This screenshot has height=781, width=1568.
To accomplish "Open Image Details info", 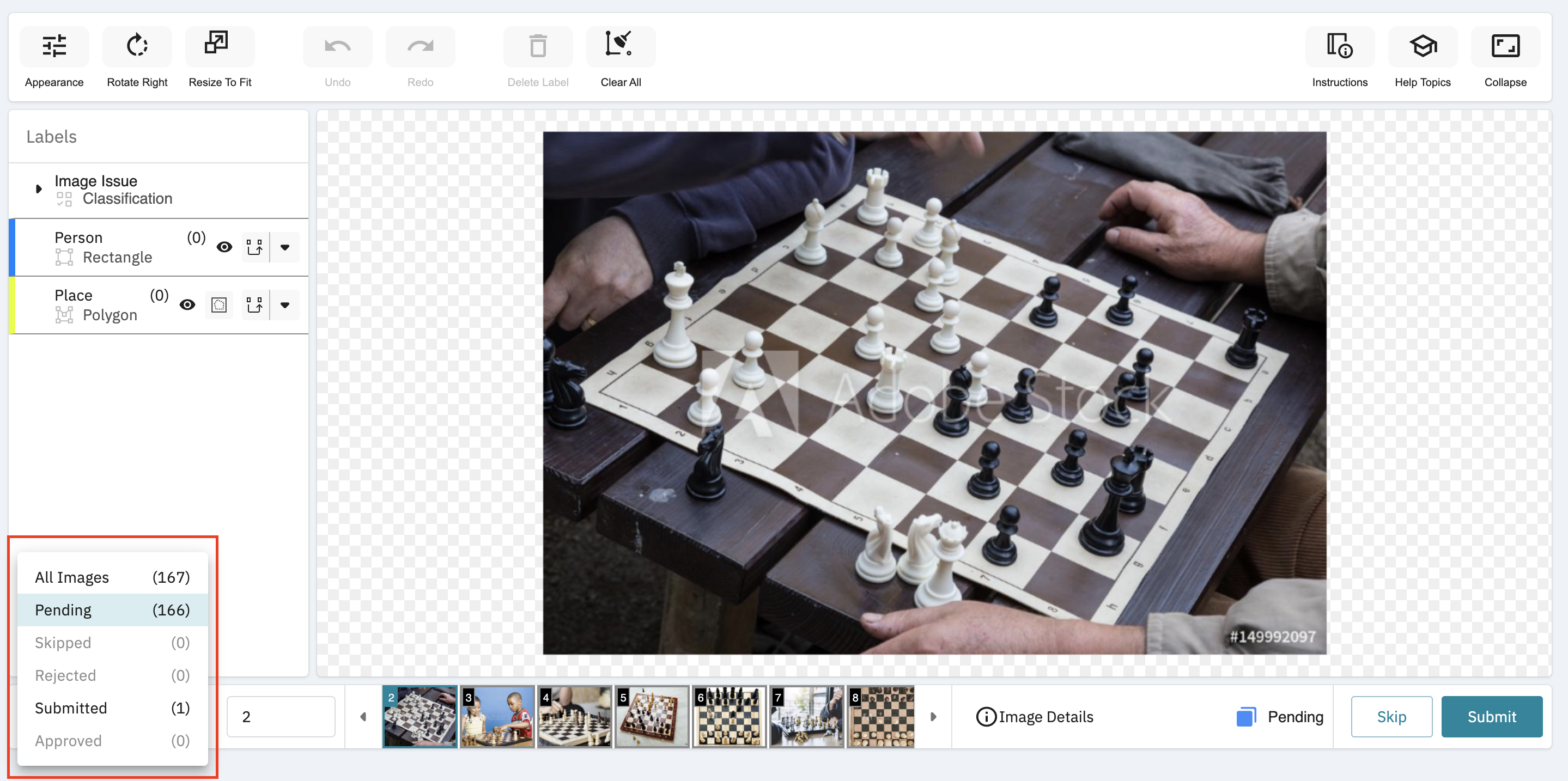I will [x=1035, y=717].
